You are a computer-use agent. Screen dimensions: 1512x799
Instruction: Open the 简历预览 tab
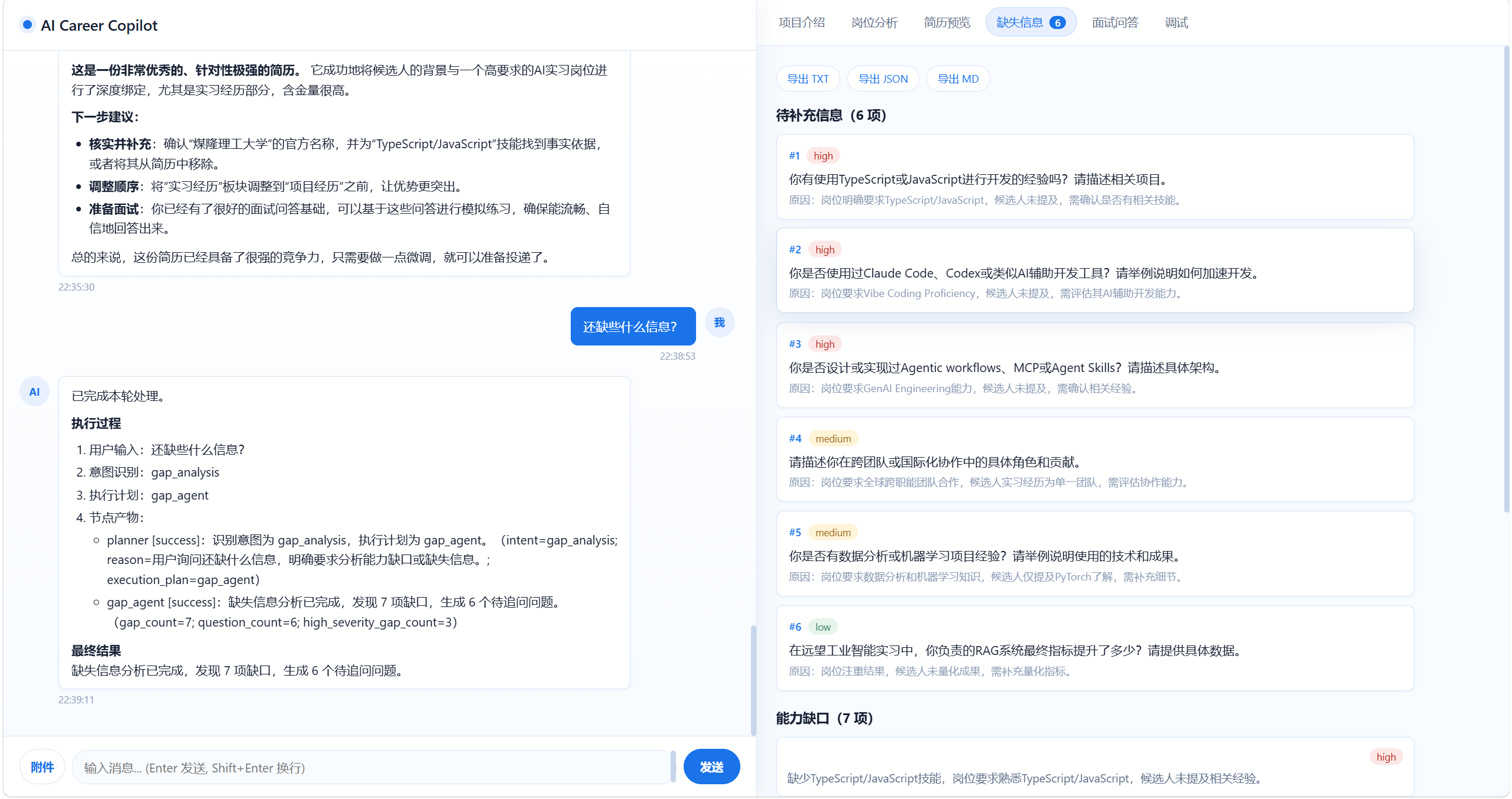[x=947, y=22]
